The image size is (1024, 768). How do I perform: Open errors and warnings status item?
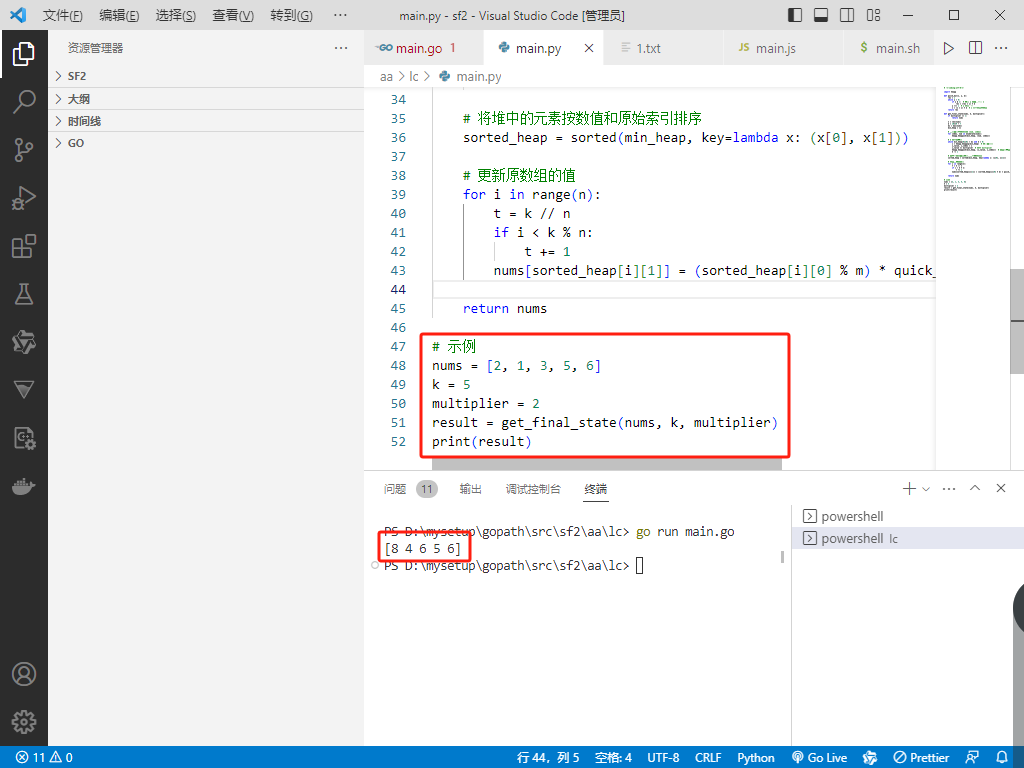coord(44,758)
